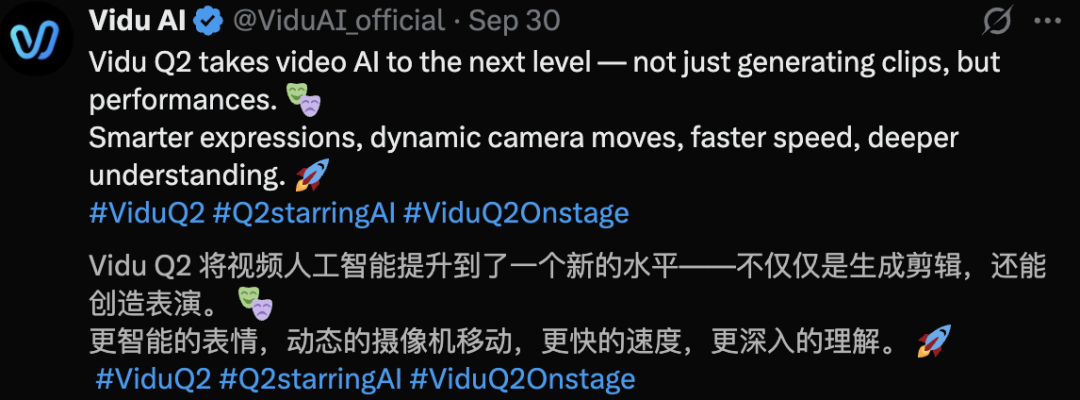Click the theater masks emoji after "创造表演。"
Screen dimensions: 1080x400
[x=255, y=302]
